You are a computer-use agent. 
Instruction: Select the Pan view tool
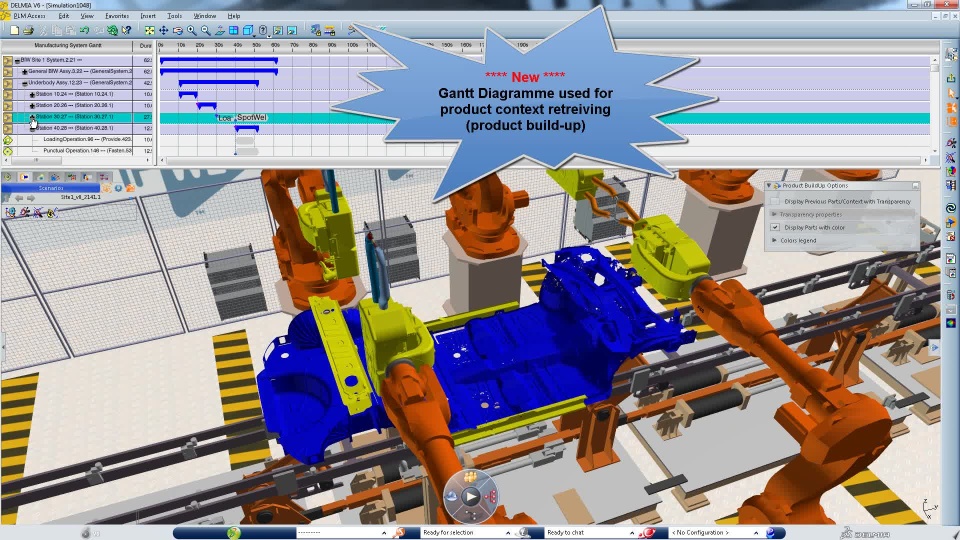pos(163,30)
